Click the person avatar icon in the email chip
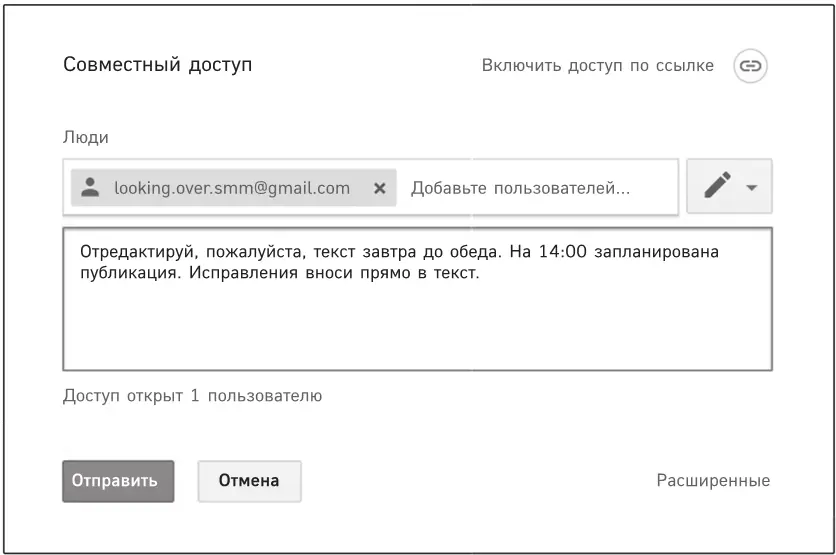Viewport: 836px width, 555px height. pos(91,187)
